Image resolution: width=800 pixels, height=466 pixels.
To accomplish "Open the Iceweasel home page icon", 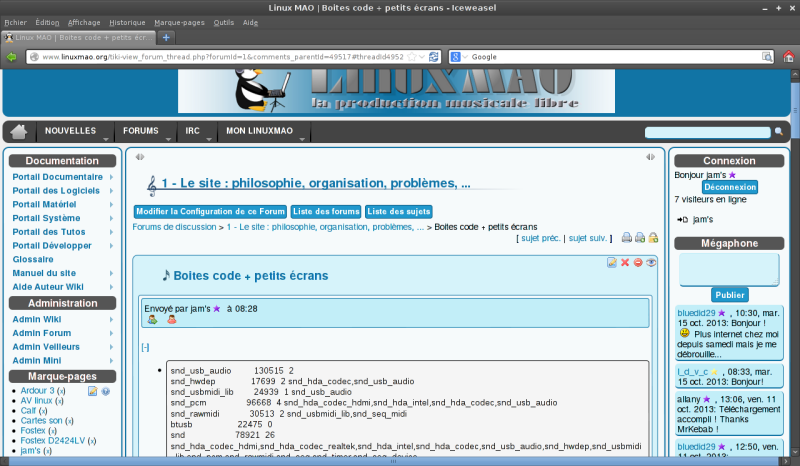I will click(x=789, y=57).
